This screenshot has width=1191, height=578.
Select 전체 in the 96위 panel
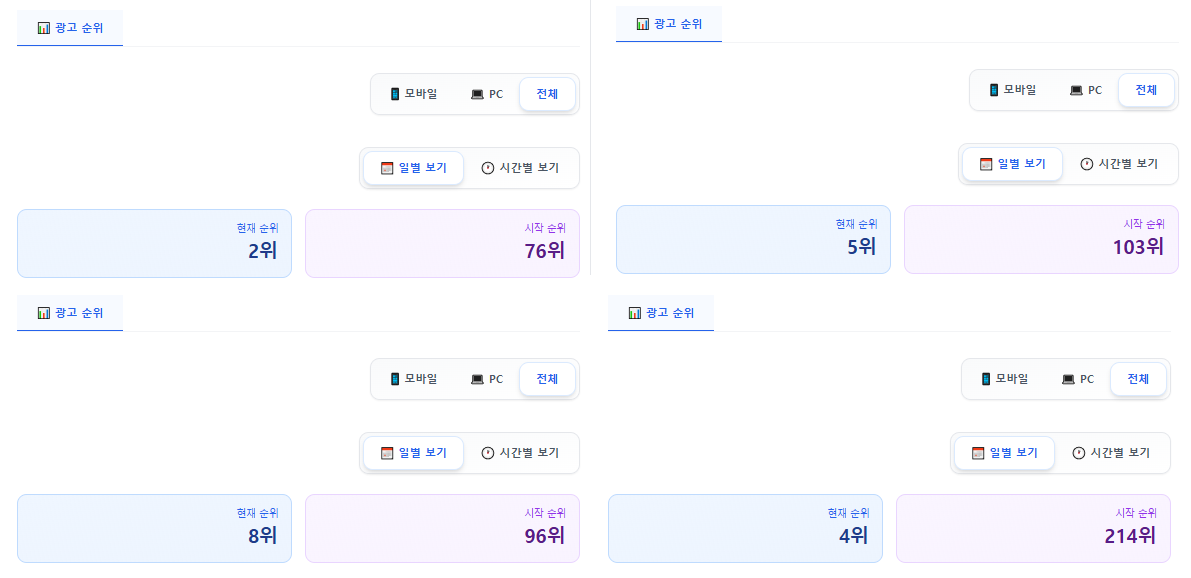pyautogui.click(x=547, y=379)
